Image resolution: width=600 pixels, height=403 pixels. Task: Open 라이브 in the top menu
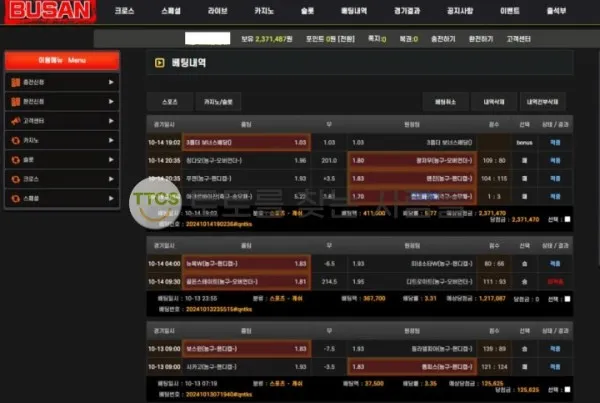click(217, 11)
